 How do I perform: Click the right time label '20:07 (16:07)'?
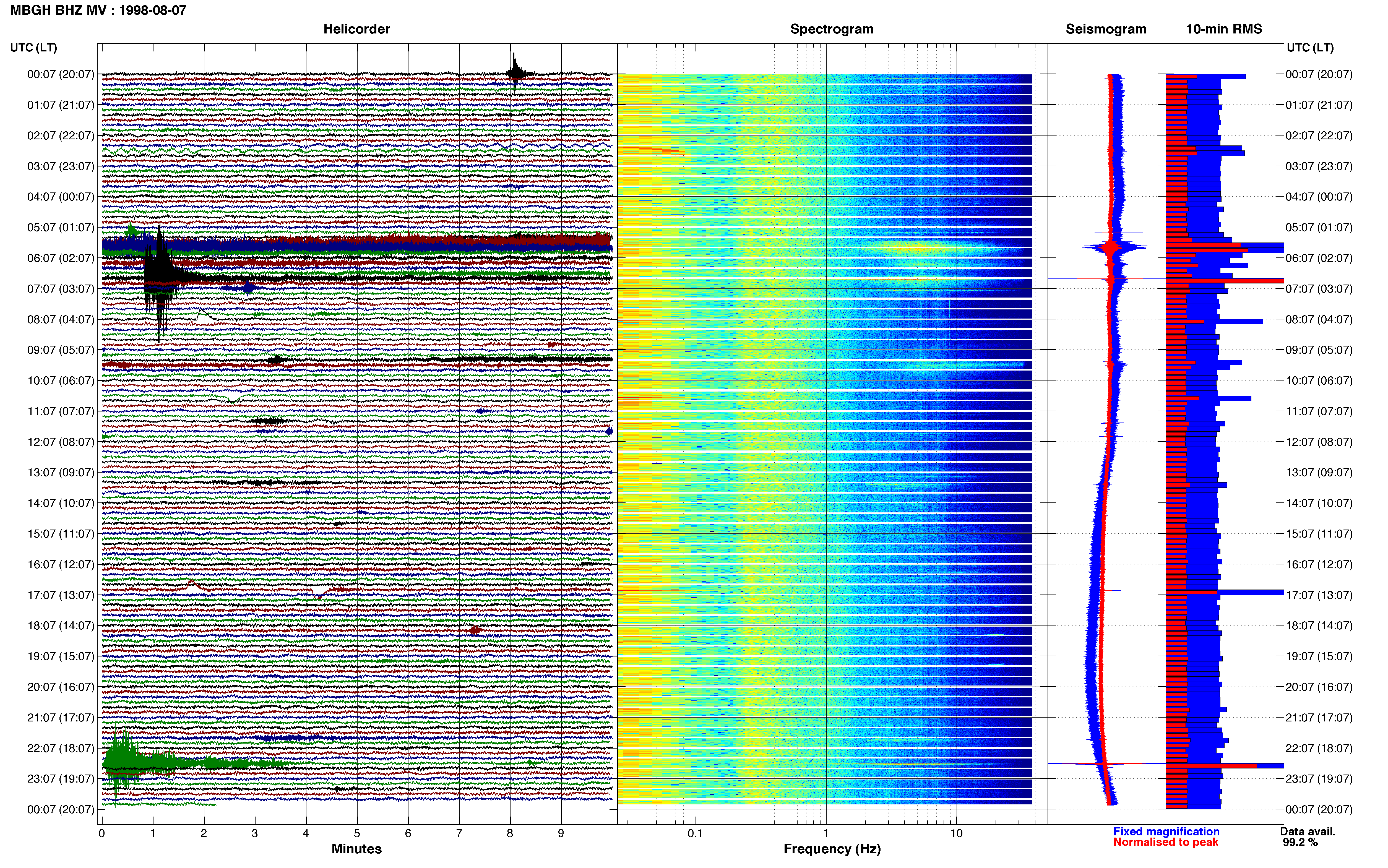click(x=1319, y=687)
